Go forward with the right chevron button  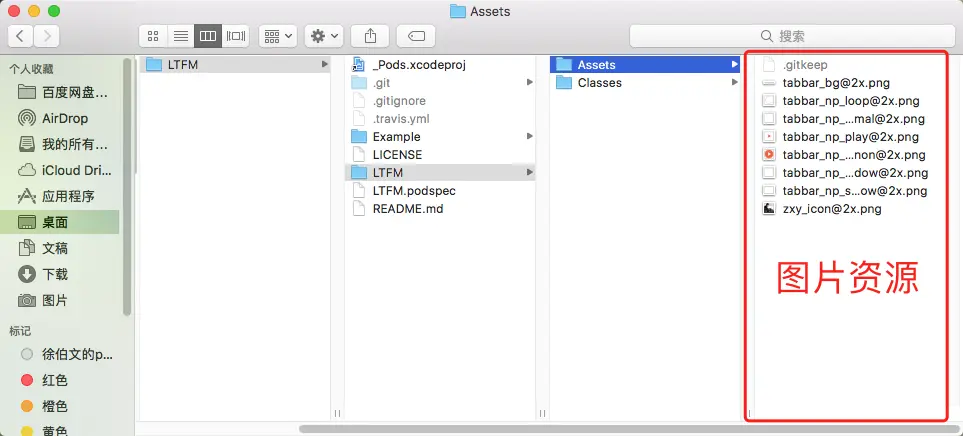pos(47,36)
